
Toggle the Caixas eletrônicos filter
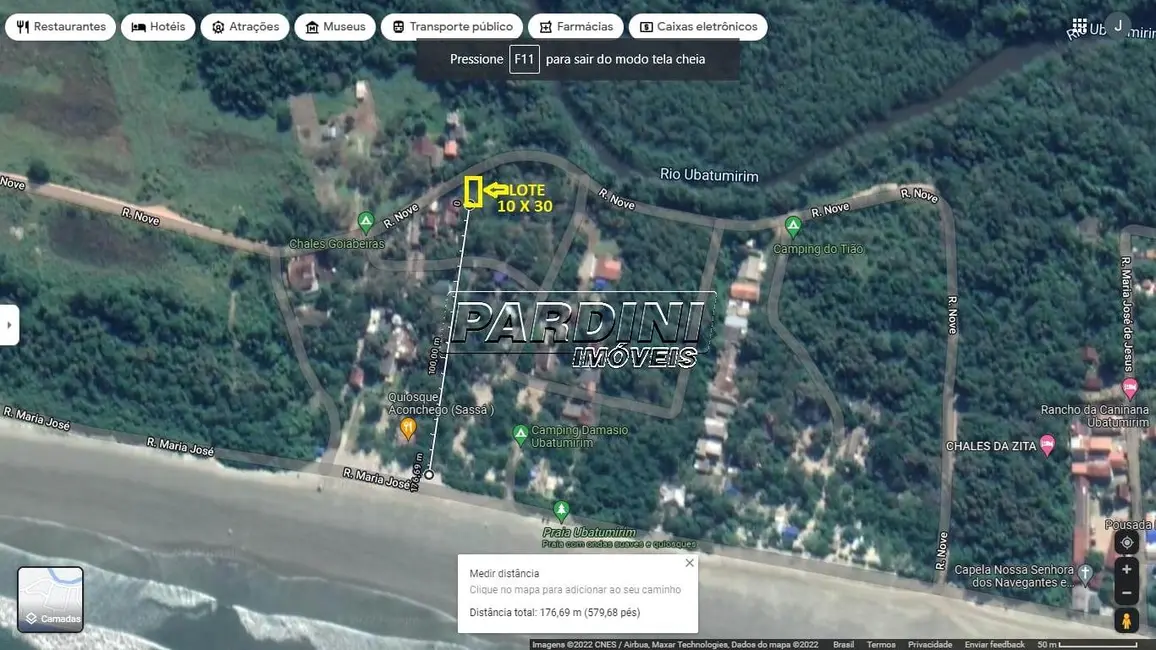701,26
